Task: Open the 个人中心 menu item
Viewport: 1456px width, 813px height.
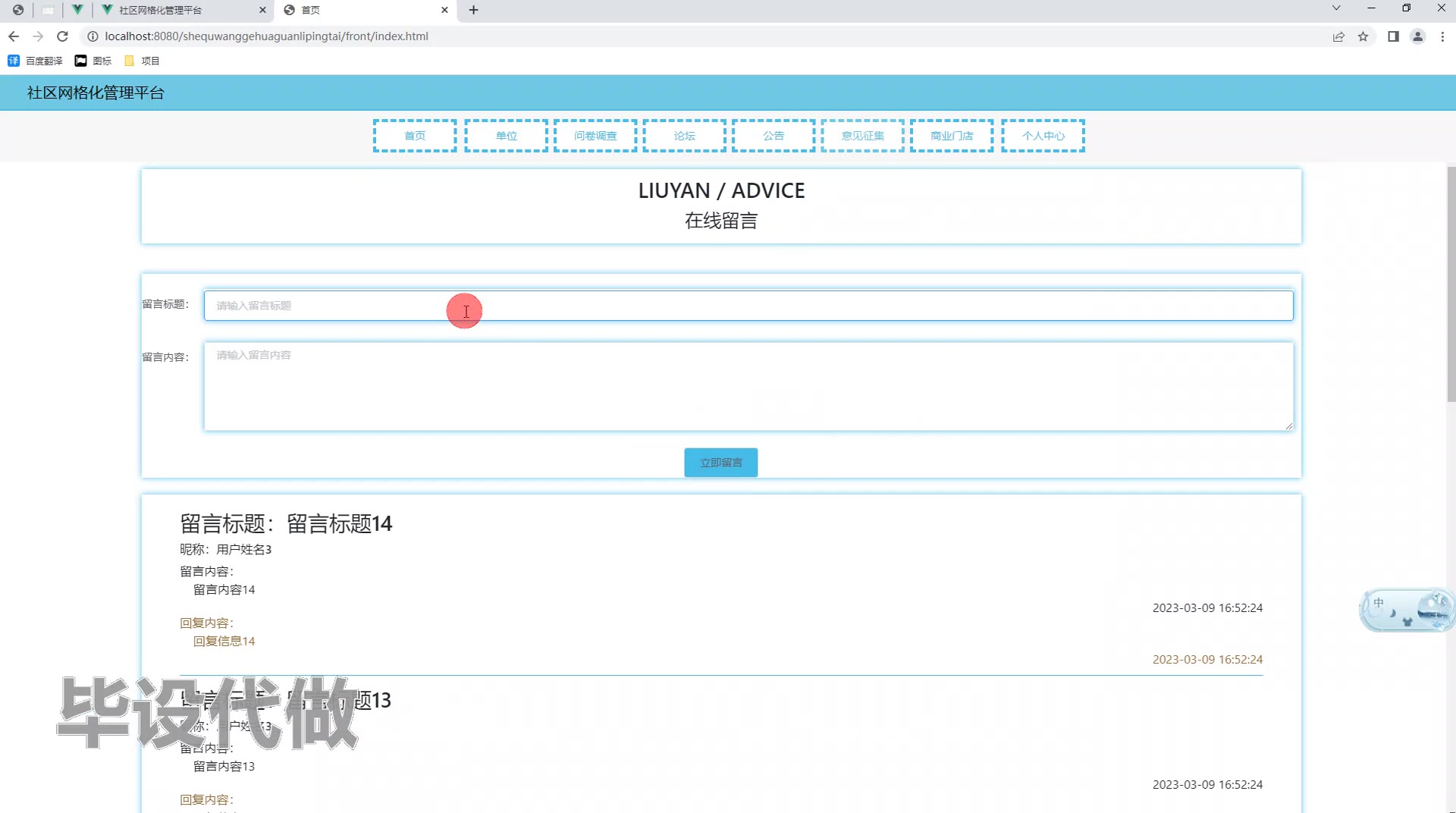Action: click(1043, 136)
